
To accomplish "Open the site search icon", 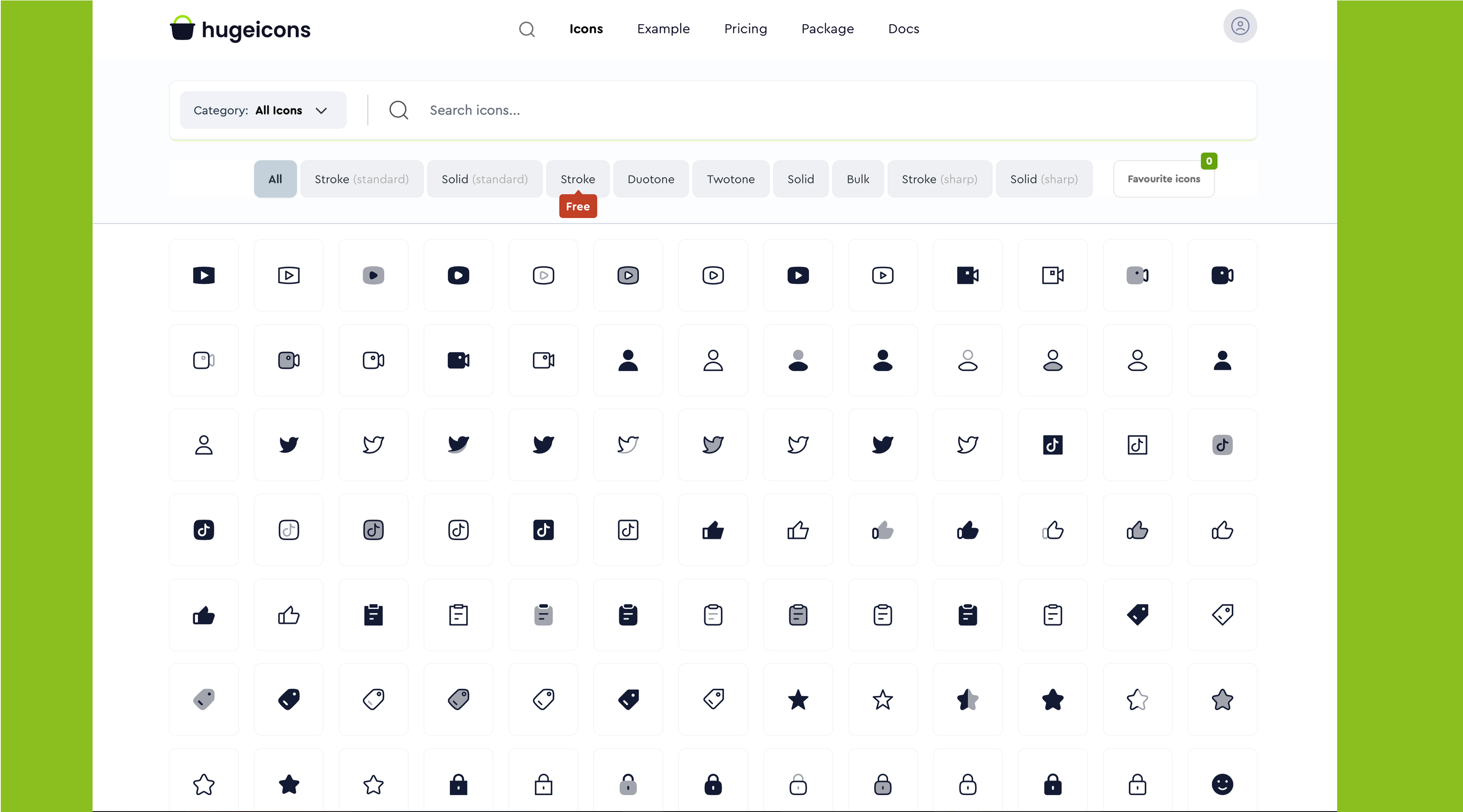I will 526,28.
